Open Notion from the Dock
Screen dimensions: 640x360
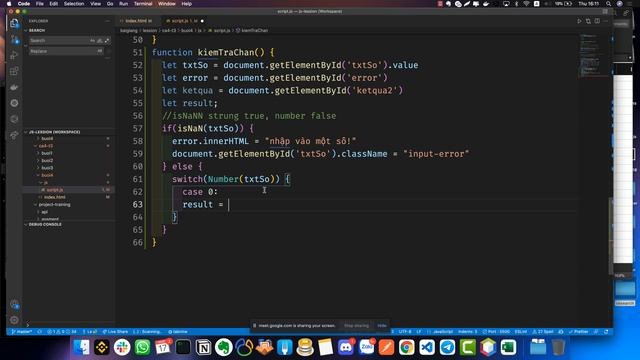[203, 347]
